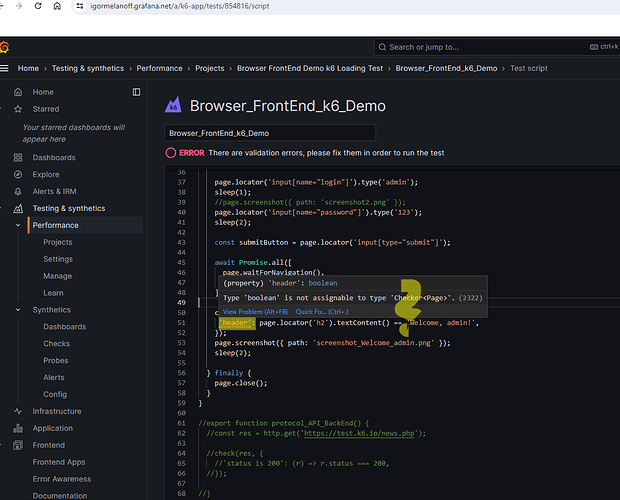
Task: Click 'const submitButton' on line 43
Action: [x=251, y=243]
